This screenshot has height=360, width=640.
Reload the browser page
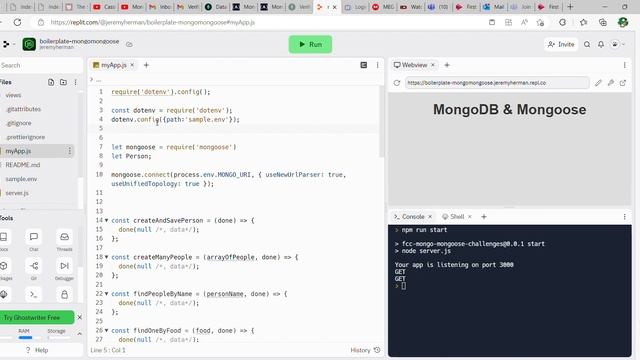click(x=17, y=22)
